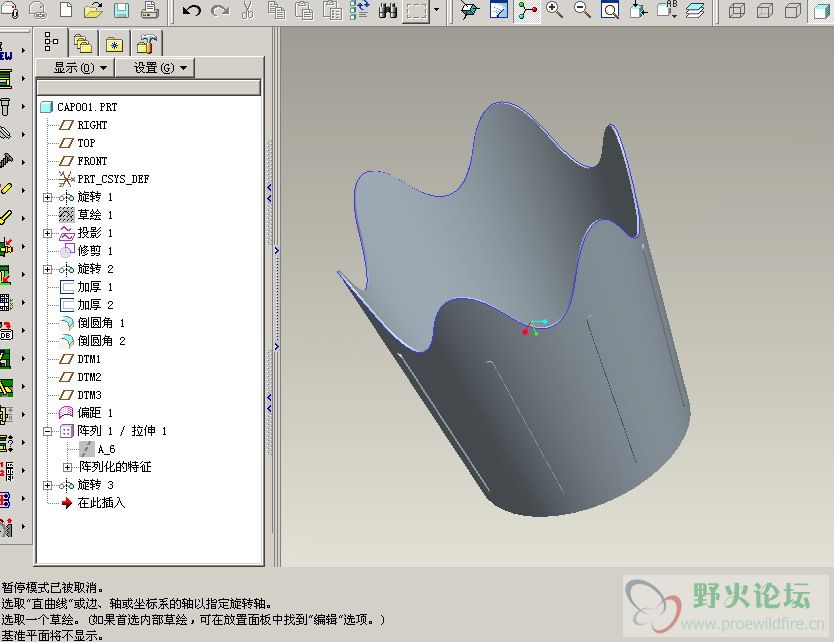Open the 显示(D) dropdown menu

pos(76,68)
